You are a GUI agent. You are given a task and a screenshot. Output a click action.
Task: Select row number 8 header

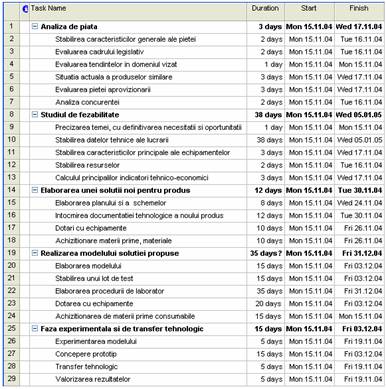click(12, 115)
